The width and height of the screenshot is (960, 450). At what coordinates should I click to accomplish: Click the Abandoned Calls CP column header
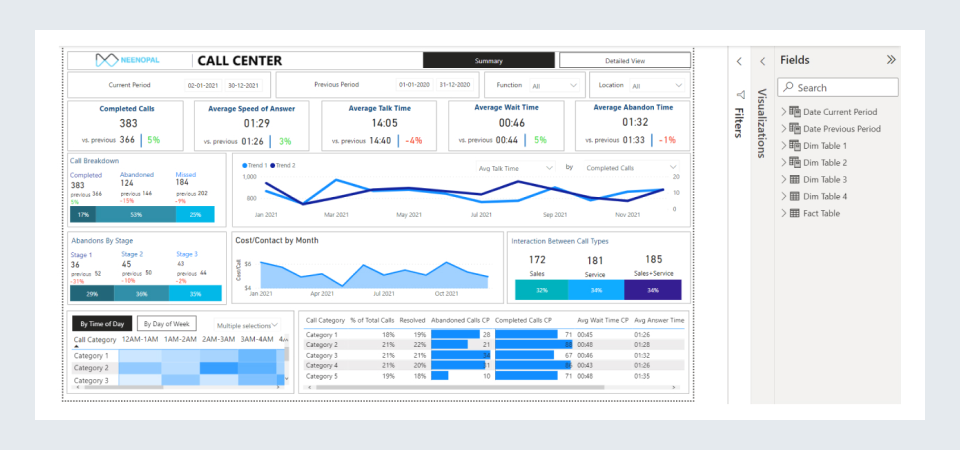coord(460,320)
